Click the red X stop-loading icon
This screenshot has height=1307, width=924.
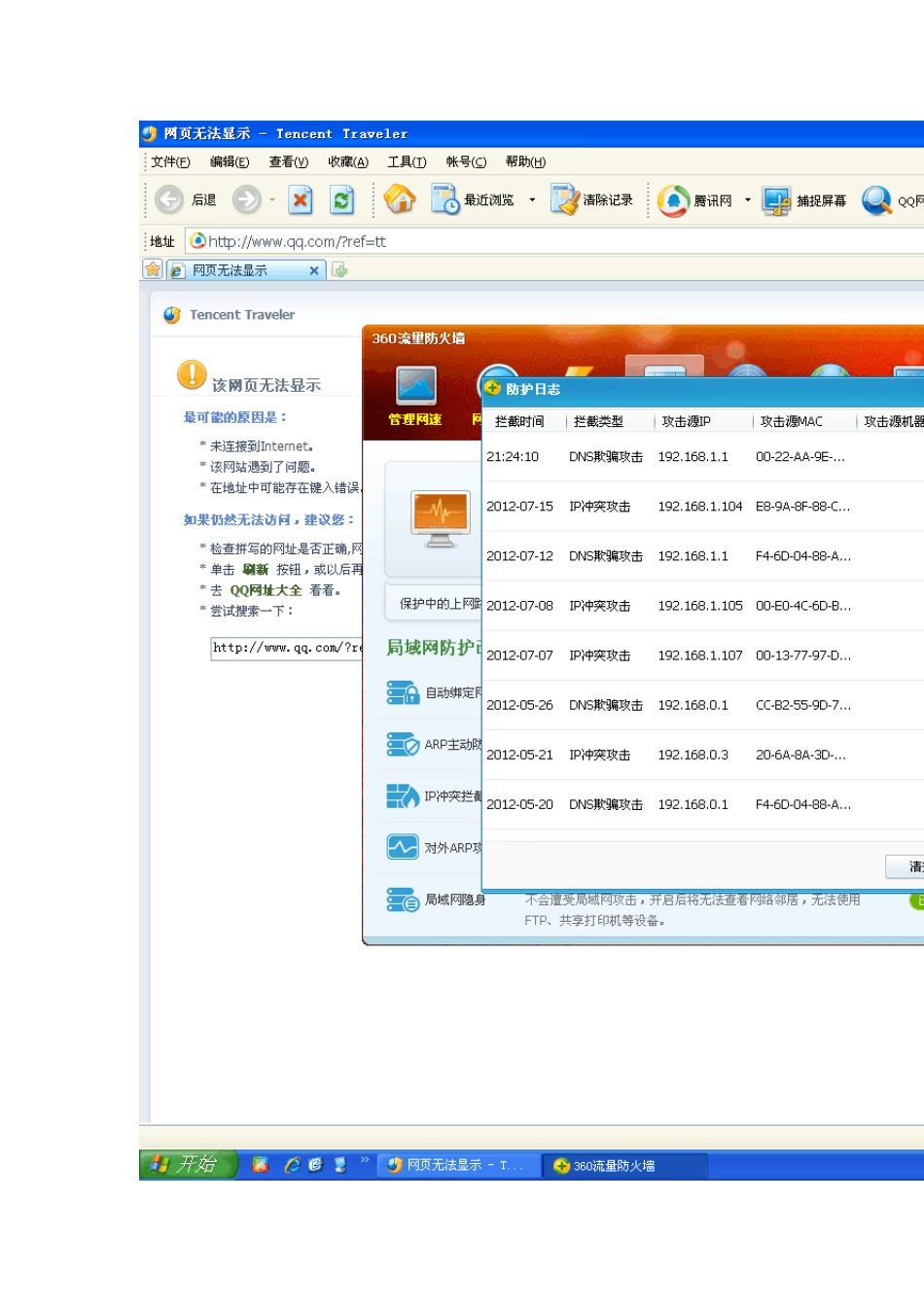(301, 200)
